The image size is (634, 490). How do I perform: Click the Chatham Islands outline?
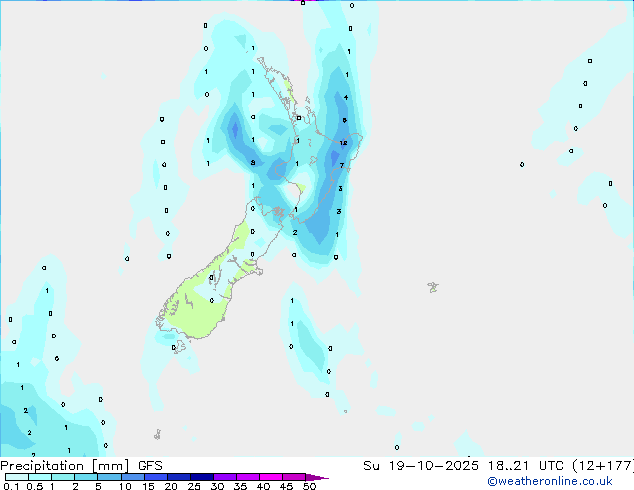(x=433, y=287)
